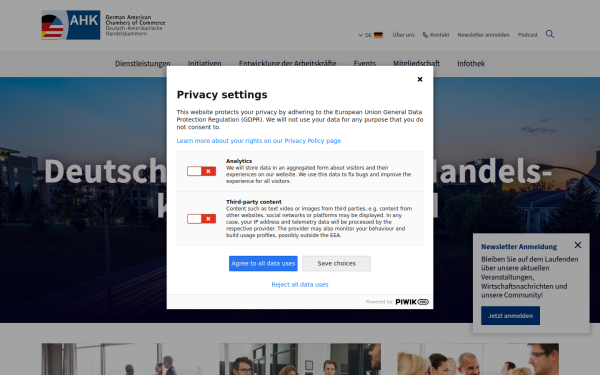The height and width of the screenshot is (375, 600).
Task: Open the Privacy Policy page link
Action: 259,141
